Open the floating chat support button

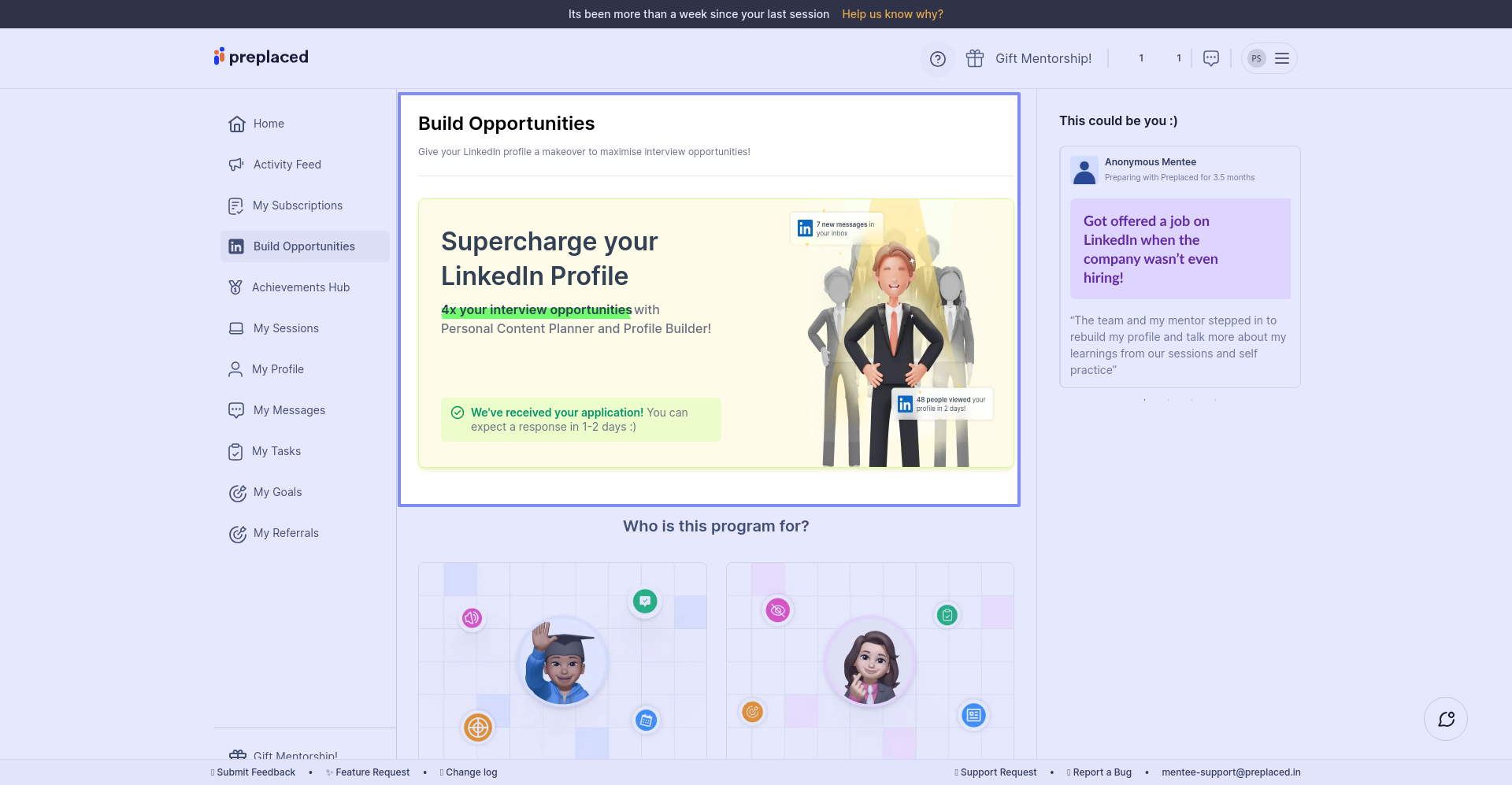click(1446, 719)
